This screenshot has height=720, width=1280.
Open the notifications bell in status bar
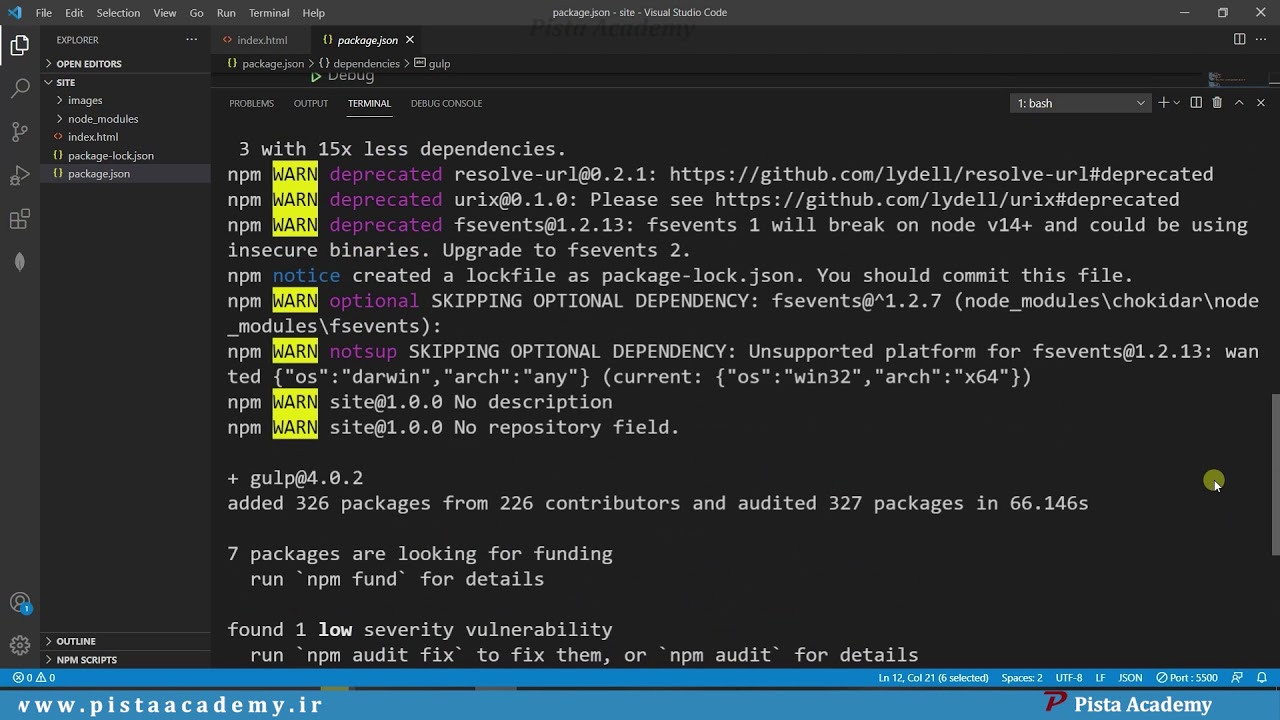click(x=1260, y=678)
